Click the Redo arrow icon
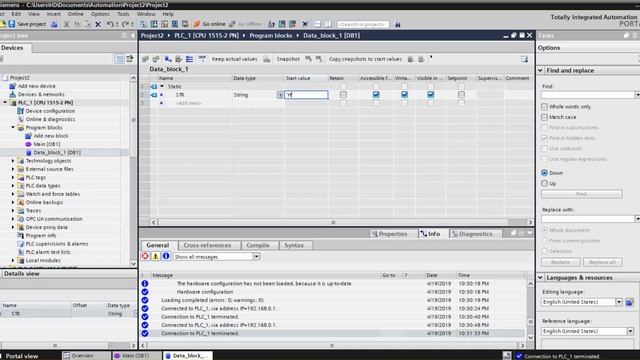 pos(126,24)
